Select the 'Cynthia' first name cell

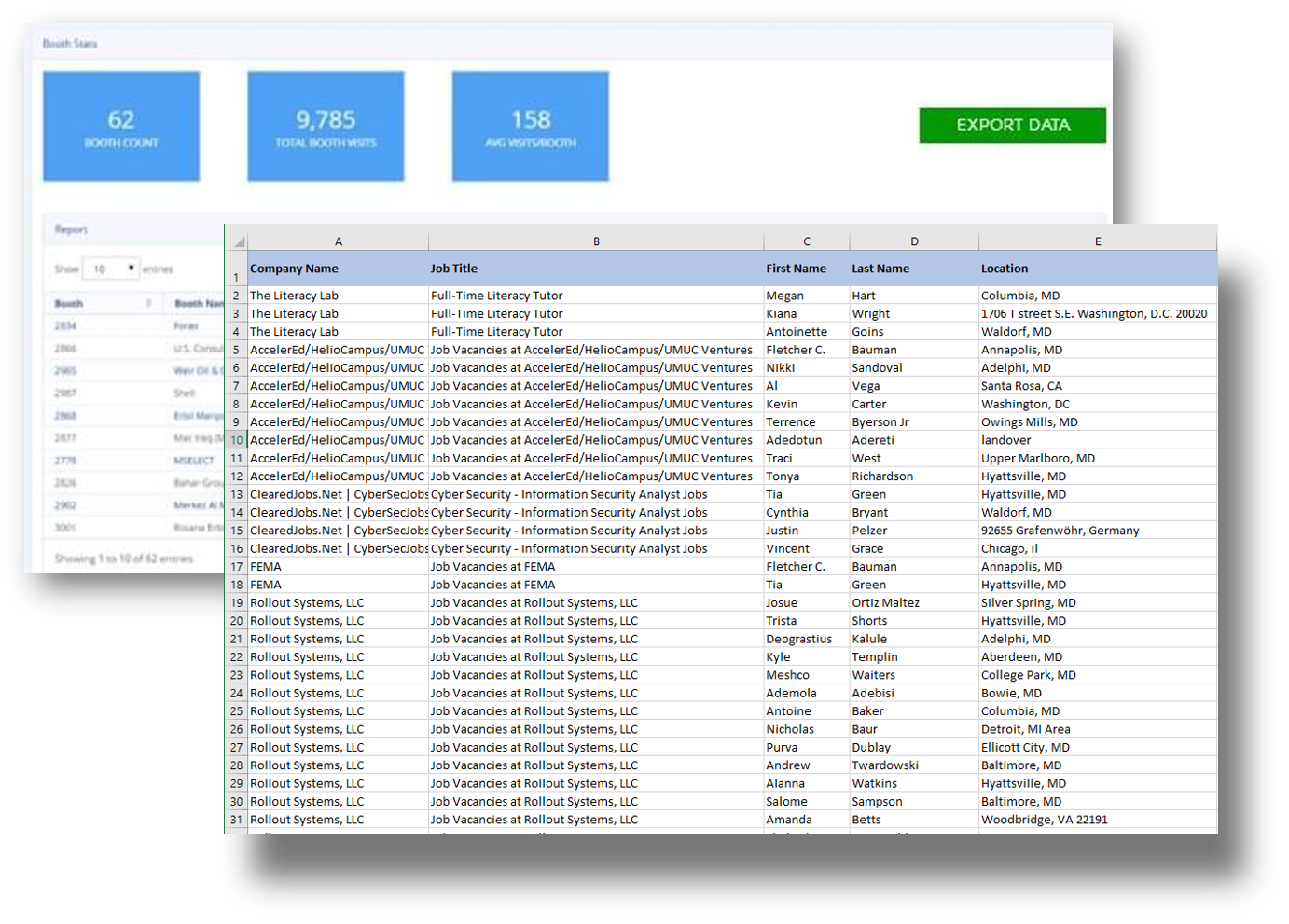(807, 513)
